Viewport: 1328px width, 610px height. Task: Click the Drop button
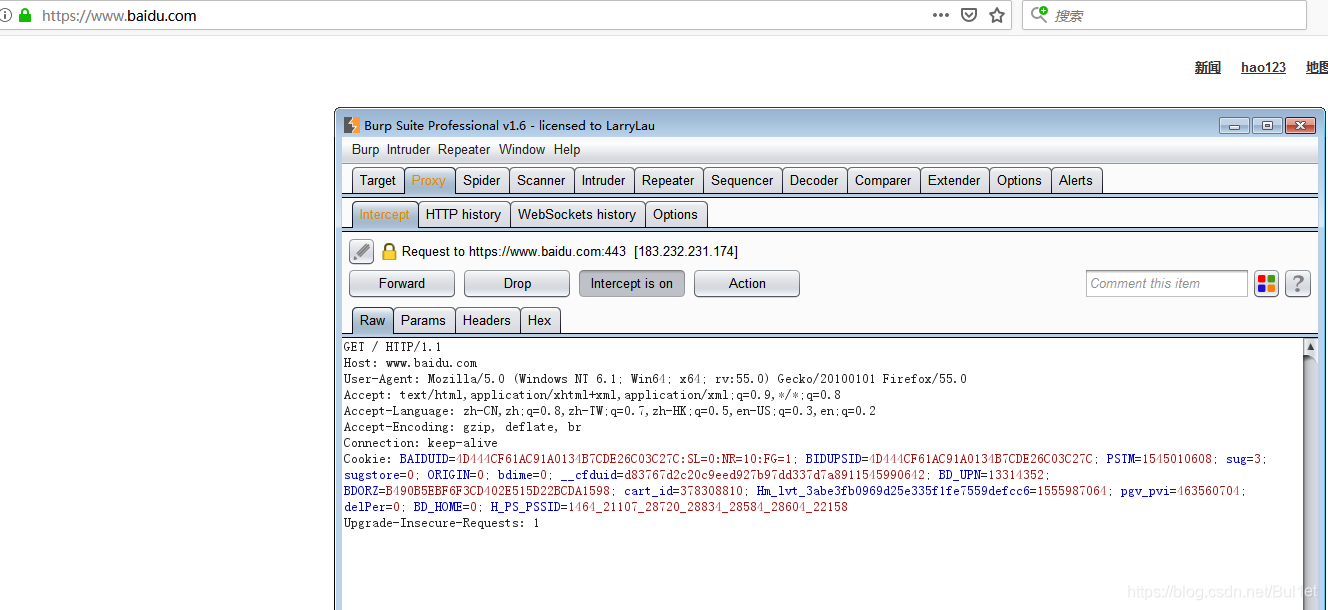coord(517,284)
